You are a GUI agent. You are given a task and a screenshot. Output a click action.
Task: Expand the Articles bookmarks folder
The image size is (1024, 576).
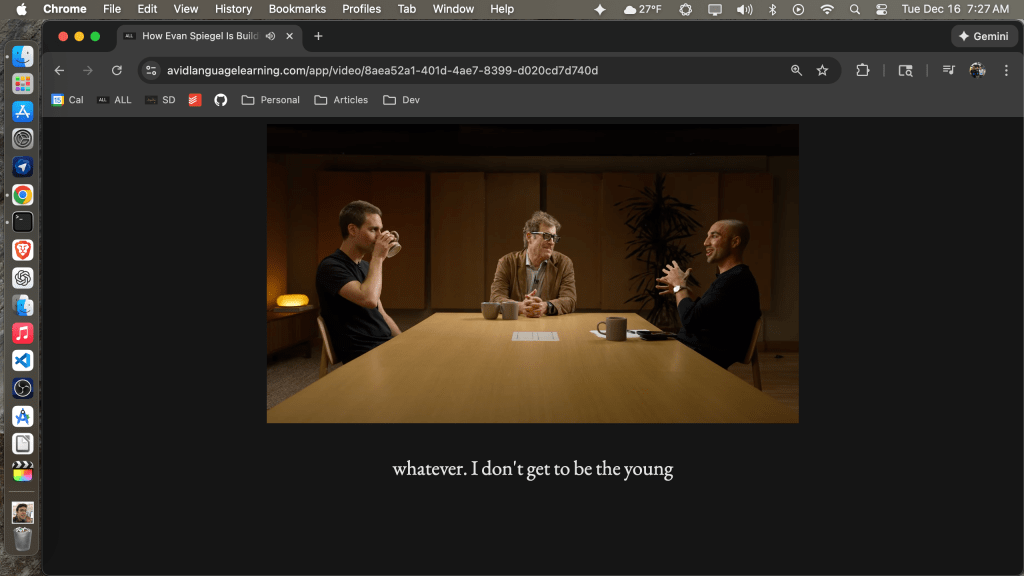point(341,100)
